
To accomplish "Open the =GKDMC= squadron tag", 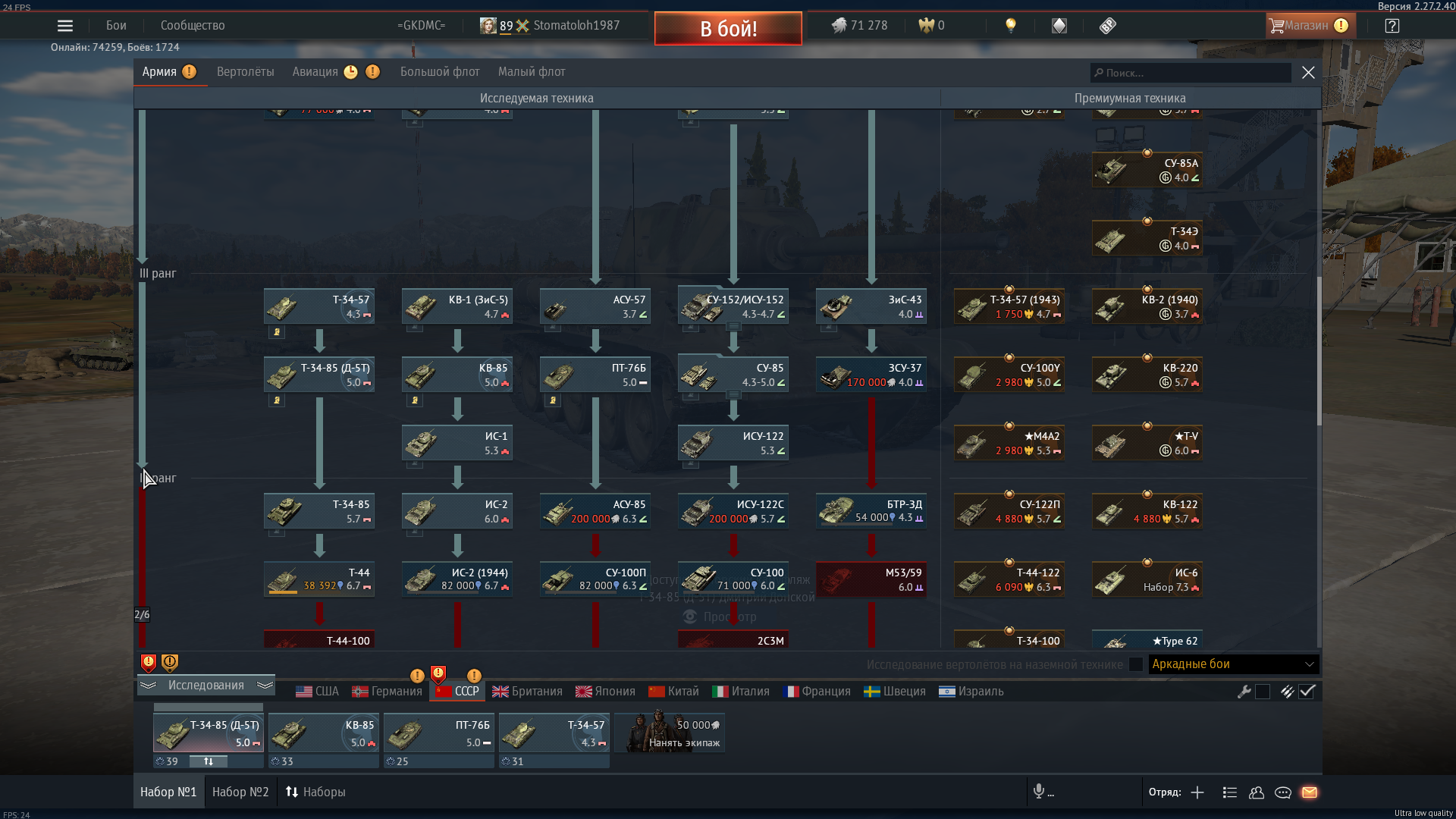I will coord(421,26).
